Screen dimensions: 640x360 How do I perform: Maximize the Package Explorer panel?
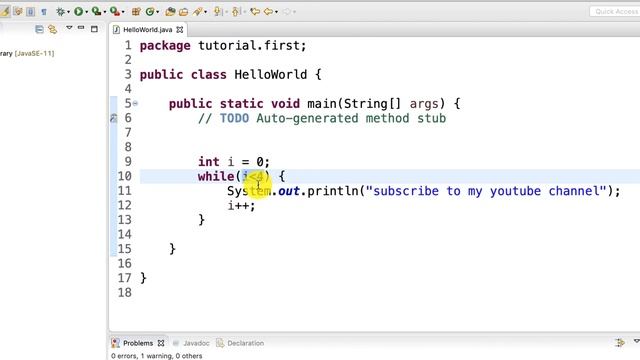point(94,29)
